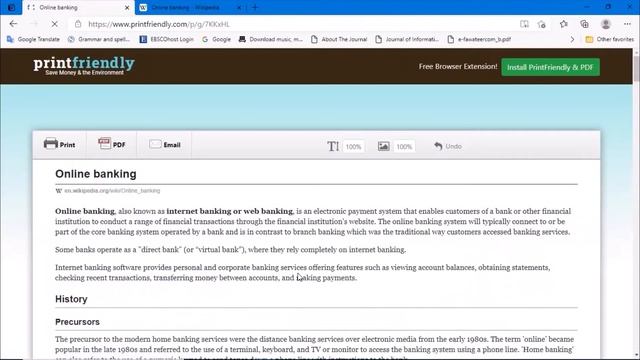640x360 pixels.
Task: Click the bold 'internet banking or web banking' text
Action: click(229, 211)
